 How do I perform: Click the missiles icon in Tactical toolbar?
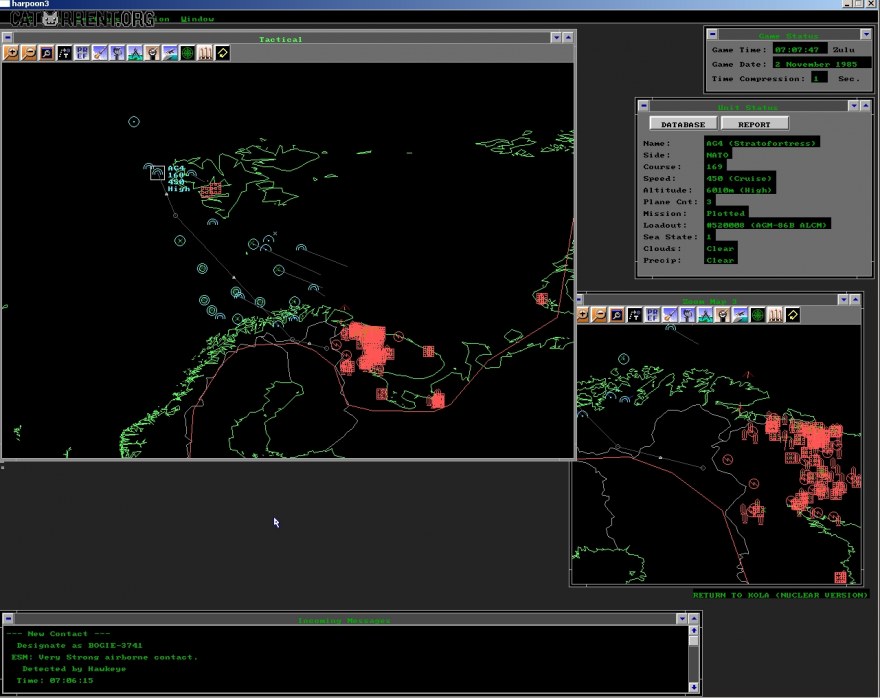[205, 53]
